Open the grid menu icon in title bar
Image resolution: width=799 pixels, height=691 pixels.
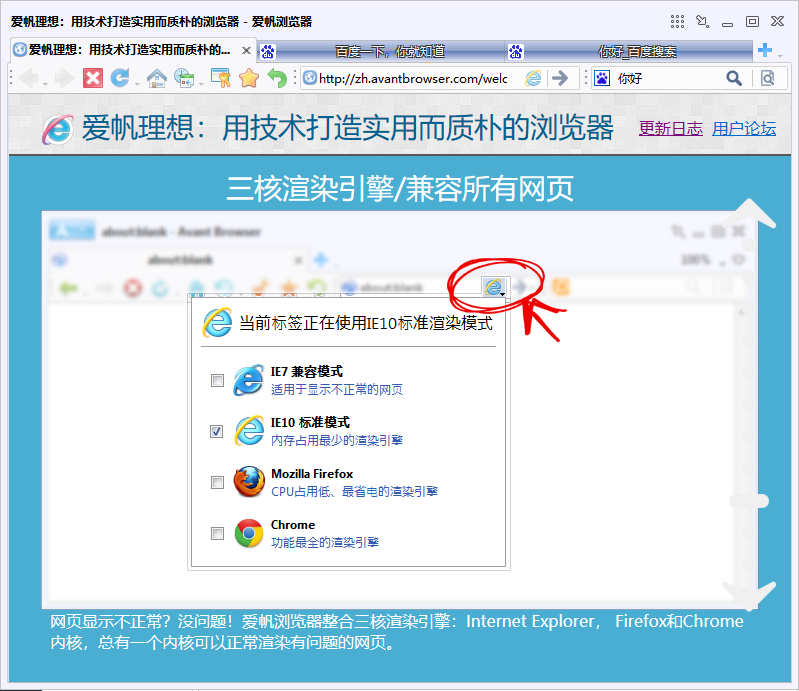(x=677, y=21)
